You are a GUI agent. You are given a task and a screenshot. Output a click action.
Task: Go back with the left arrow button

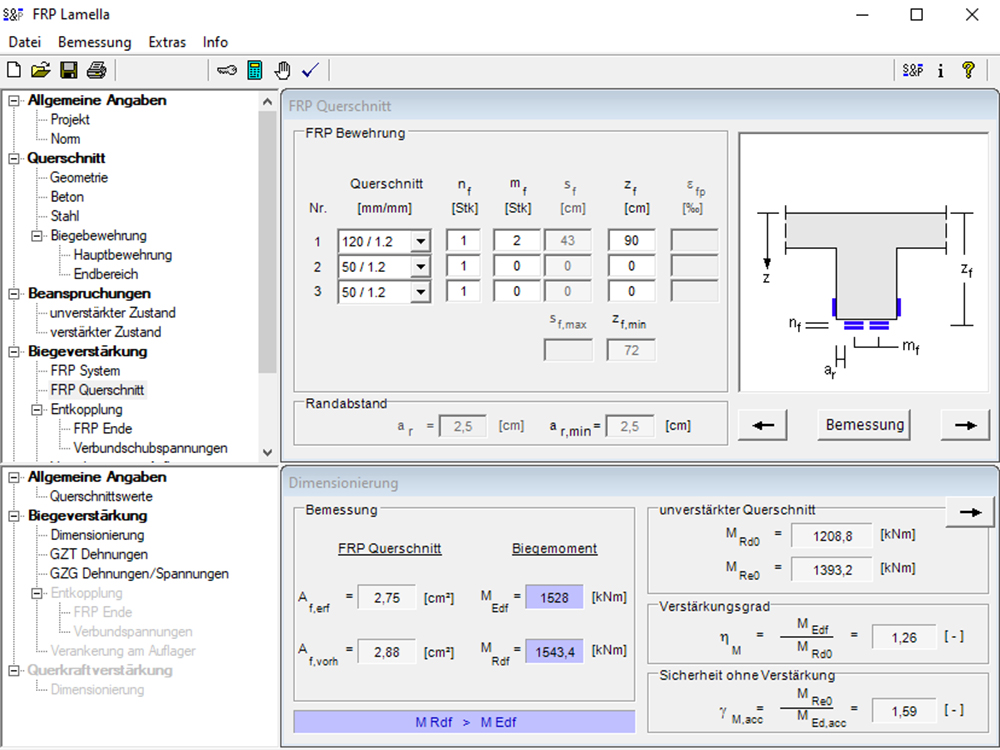click(x=763, y=425)
